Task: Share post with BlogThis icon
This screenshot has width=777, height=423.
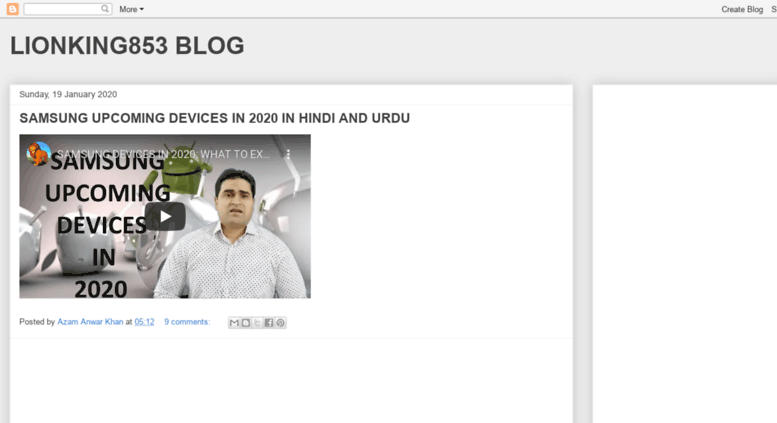Action: tap(246, 322)
